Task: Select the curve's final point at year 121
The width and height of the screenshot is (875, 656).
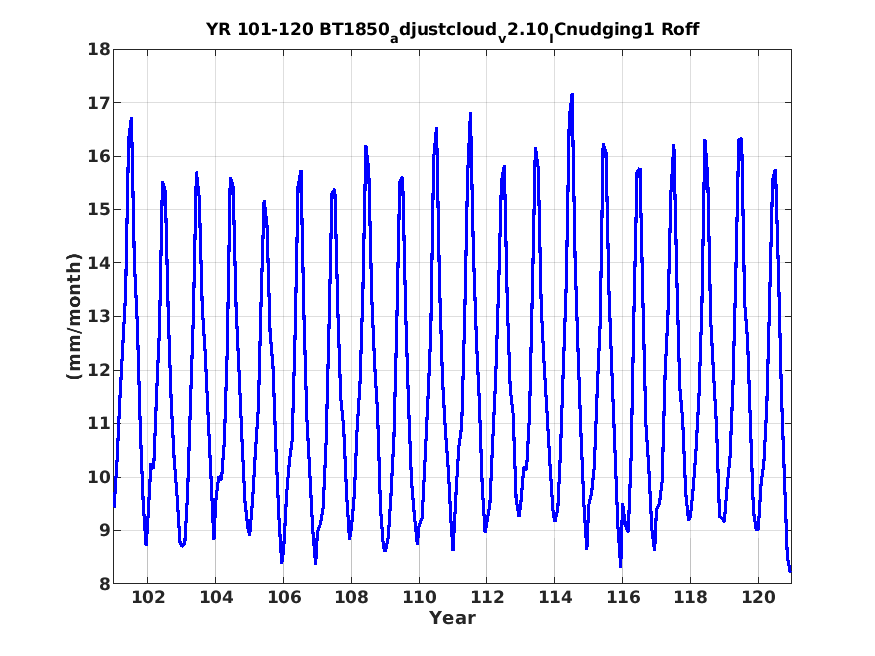Action: [790, 571]
